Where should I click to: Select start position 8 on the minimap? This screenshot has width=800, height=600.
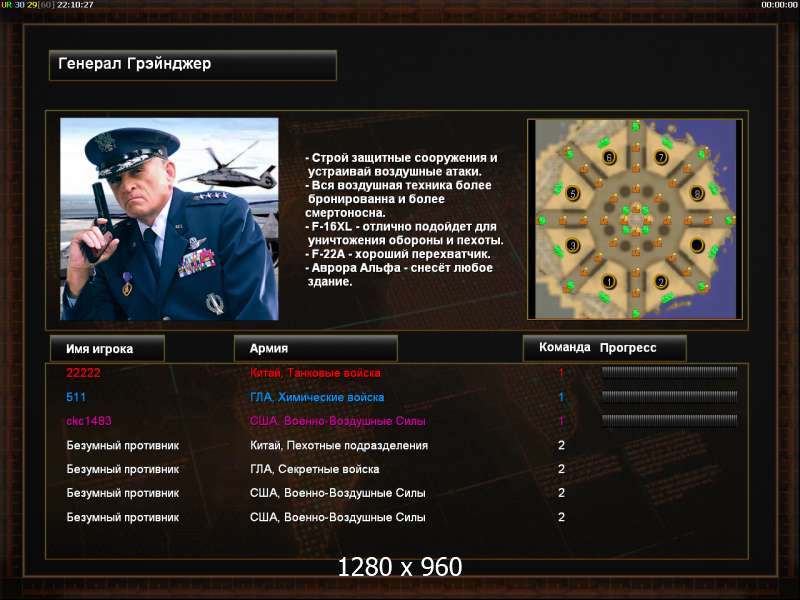(697, 193)
